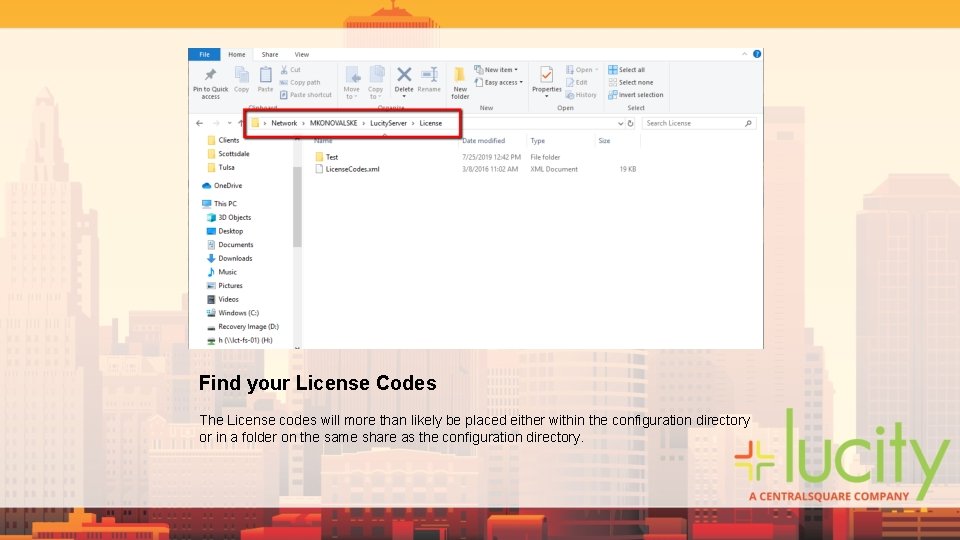Open Pictures in navigation pane

click(230, 286)
